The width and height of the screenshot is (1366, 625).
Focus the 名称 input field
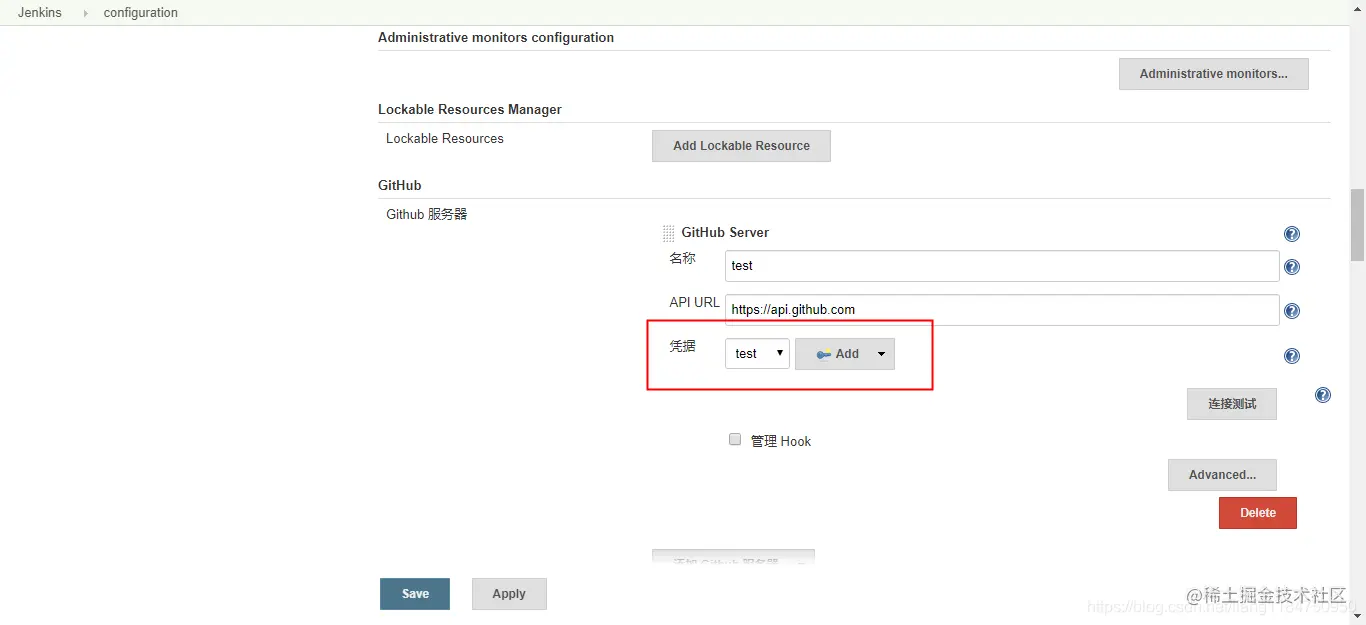point(1002,266)
